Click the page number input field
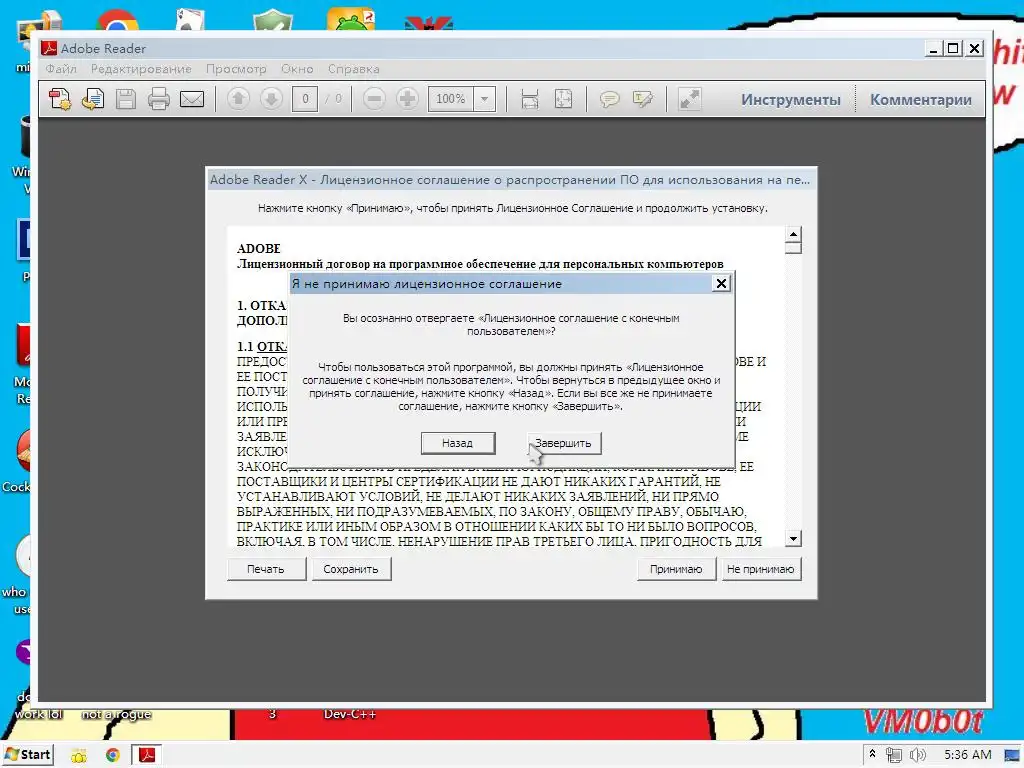The width and height of the screenshot is (1024, 768). pyautogui.click(x=305, y=99)
